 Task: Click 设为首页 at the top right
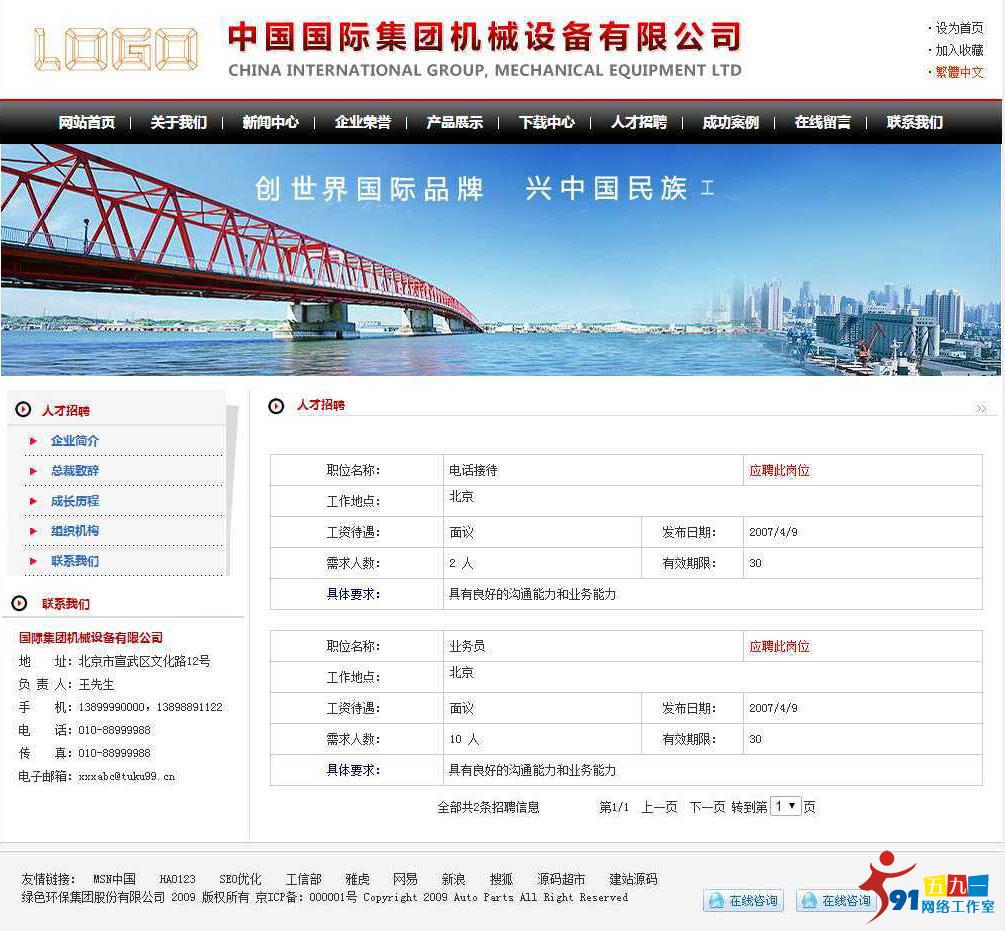[x=957, y=28]
